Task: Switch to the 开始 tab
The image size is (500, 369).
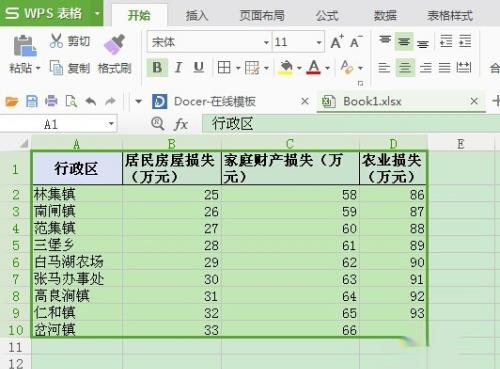Action: pos(139,15)
